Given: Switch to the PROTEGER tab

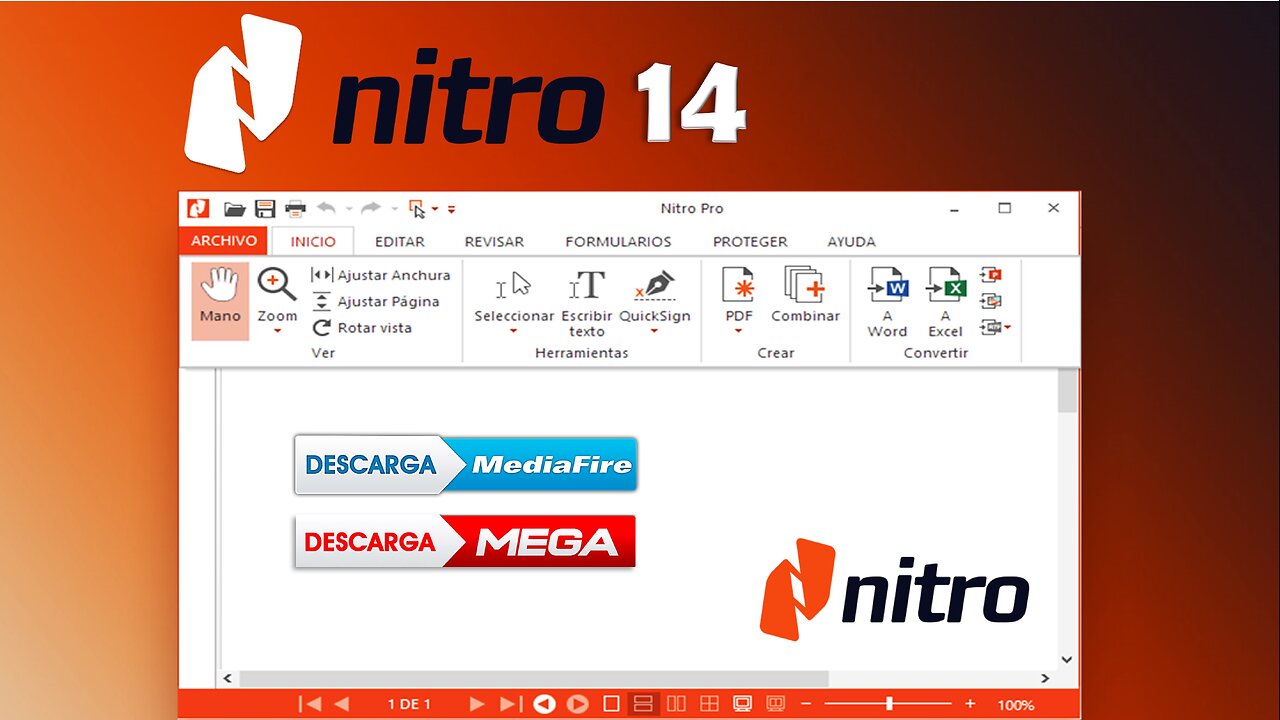Looking at the screenshot, I should (750, 241).
